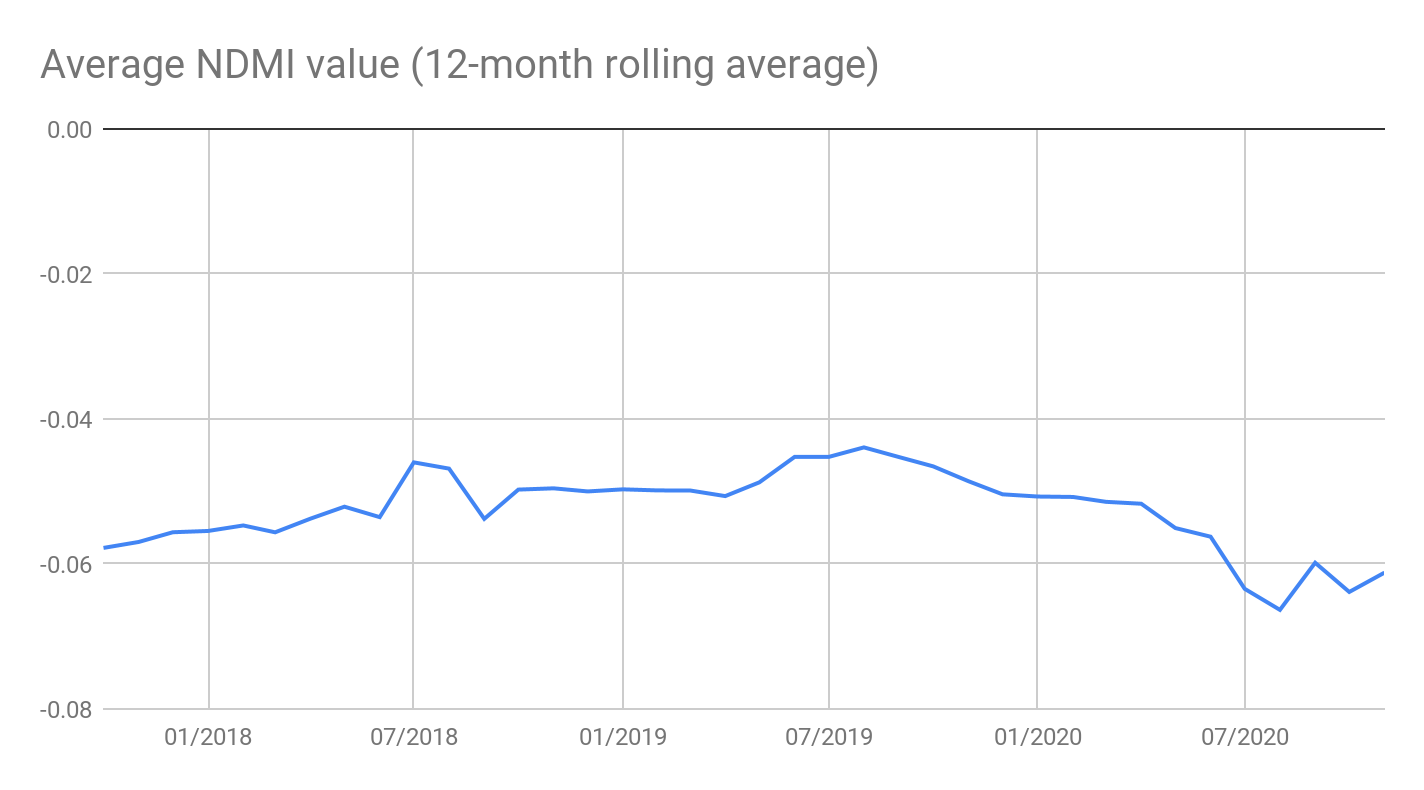This screenshot has width=1424, height=790.
Task: Select the 07/2018 x-axis date label
Action: 414,738
